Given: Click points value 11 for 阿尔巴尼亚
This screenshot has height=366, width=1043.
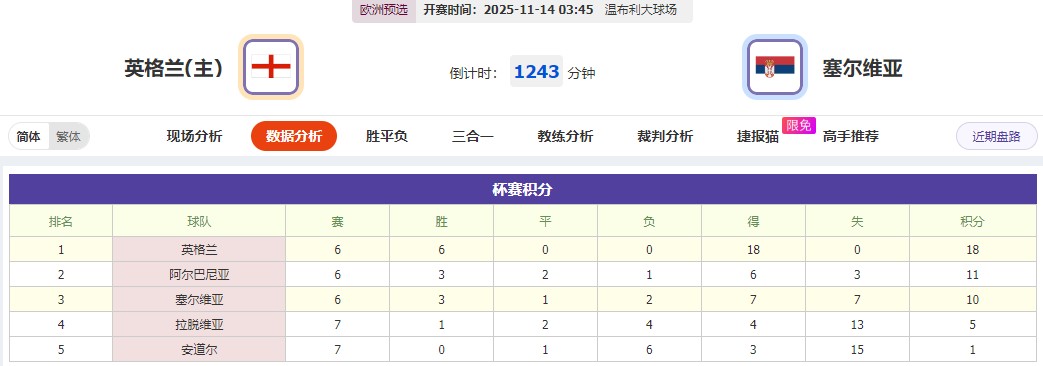Looking at the screenshot, I should 973,275.
